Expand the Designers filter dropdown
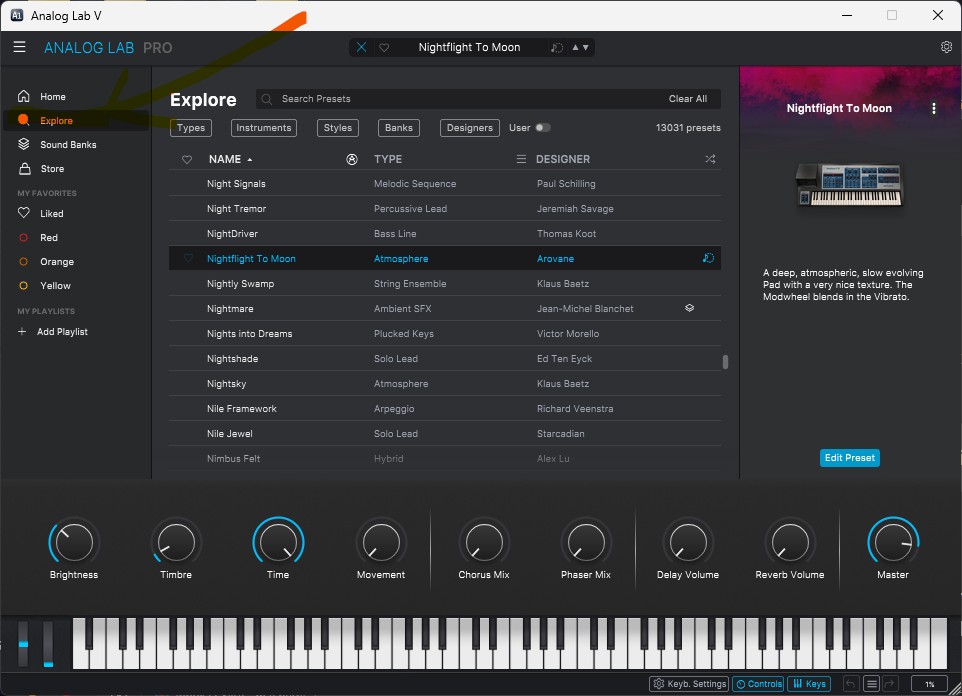Image resolution: width=962 pixels, height=696 pixels. tap(469, 128)
